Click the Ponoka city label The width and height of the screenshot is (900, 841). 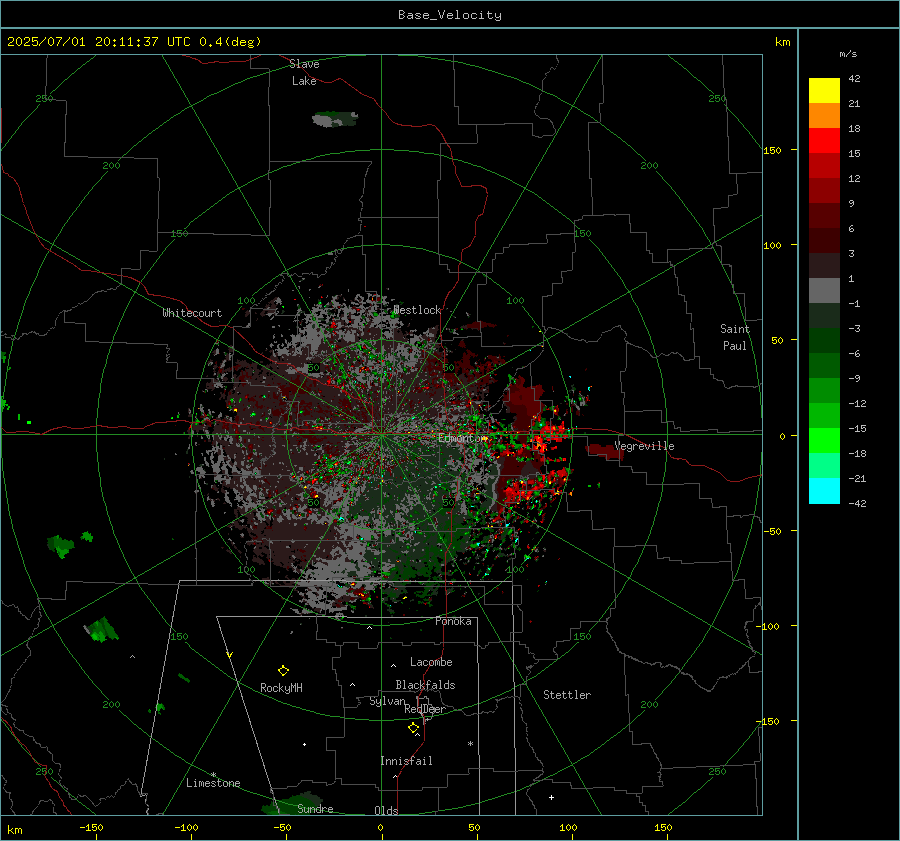click(x=453, y=621)
